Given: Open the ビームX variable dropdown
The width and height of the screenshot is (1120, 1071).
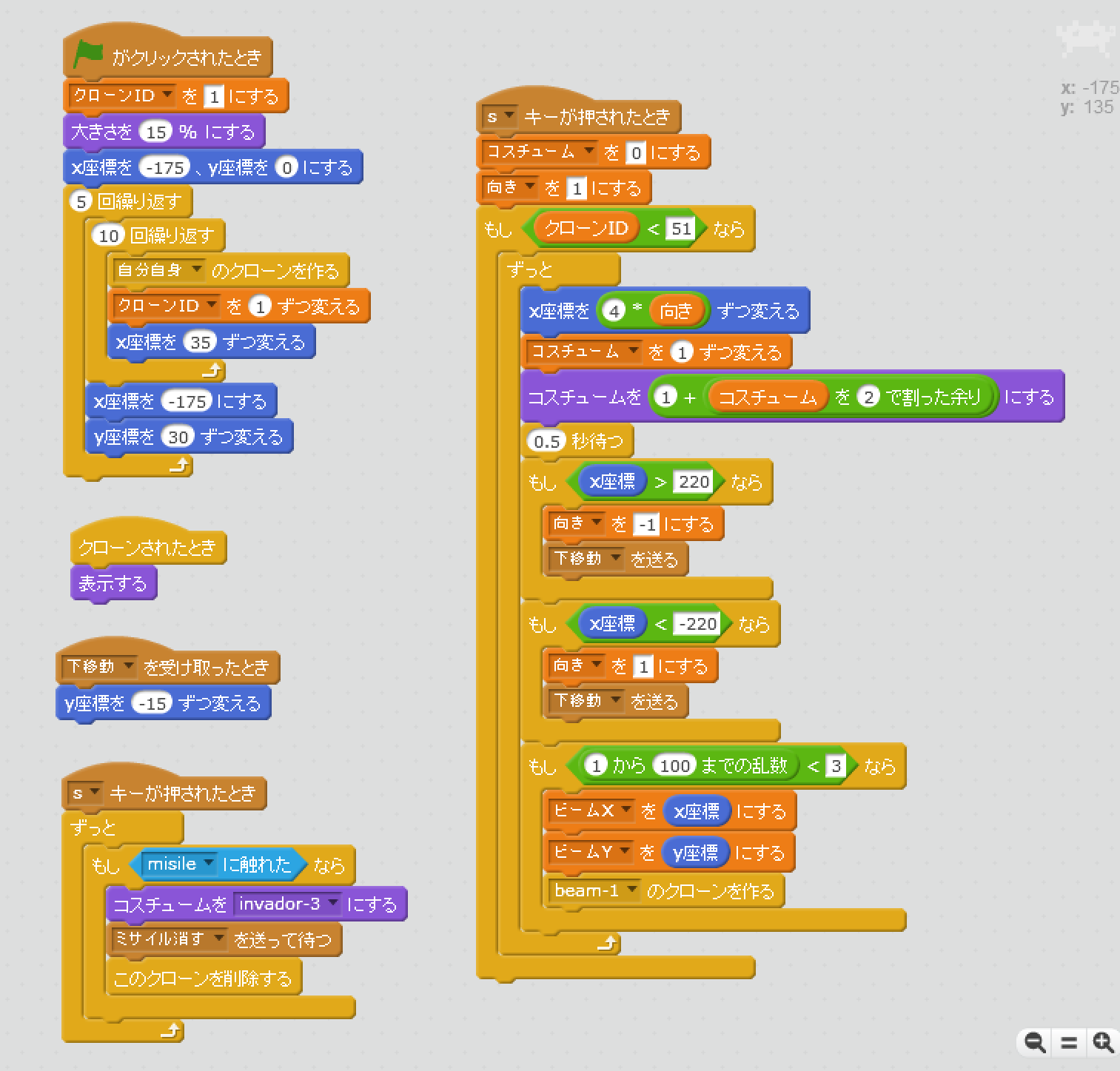Looking at the screenshot, I should pos(626,810).
